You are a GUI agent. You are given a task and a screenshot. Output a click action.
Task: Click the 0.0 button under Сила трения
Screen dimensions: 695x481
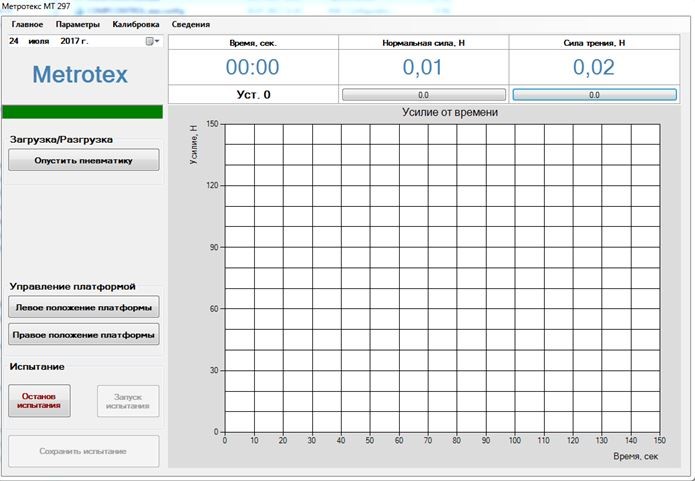(594, 95)
